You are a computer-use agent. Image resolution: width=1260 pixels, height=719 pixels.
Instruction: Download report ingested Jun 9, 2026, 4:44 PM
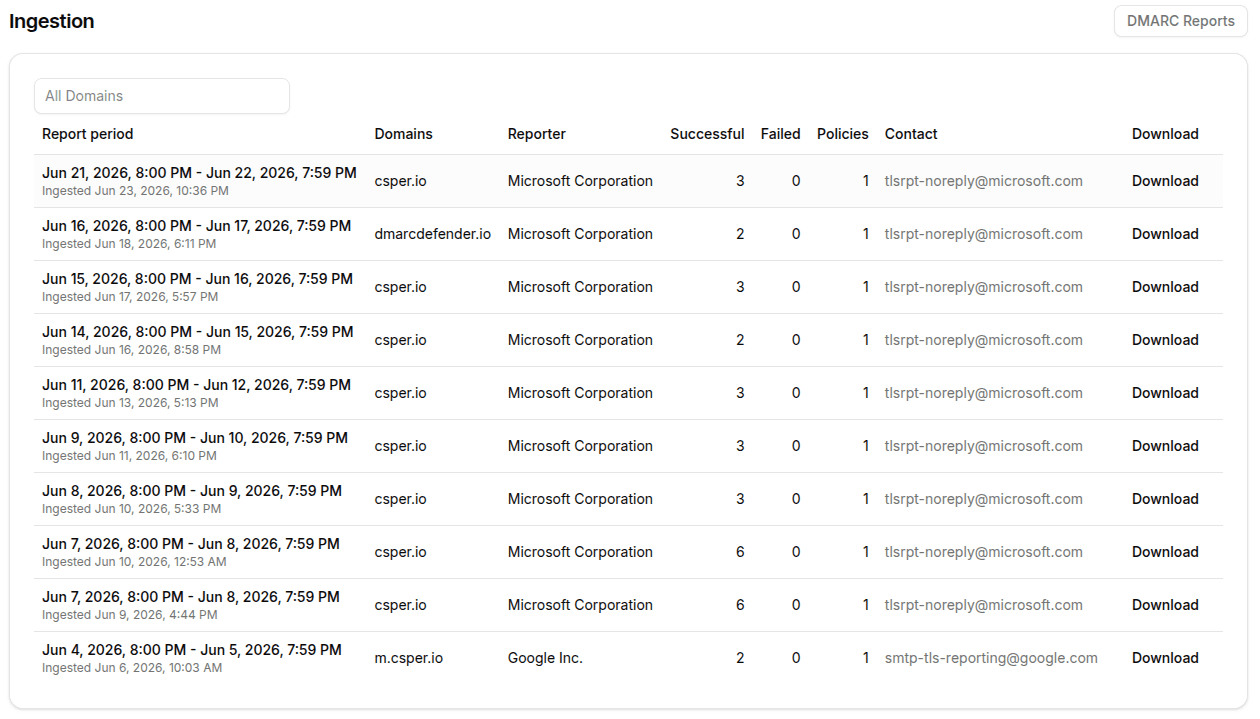tap(1165, 605)
